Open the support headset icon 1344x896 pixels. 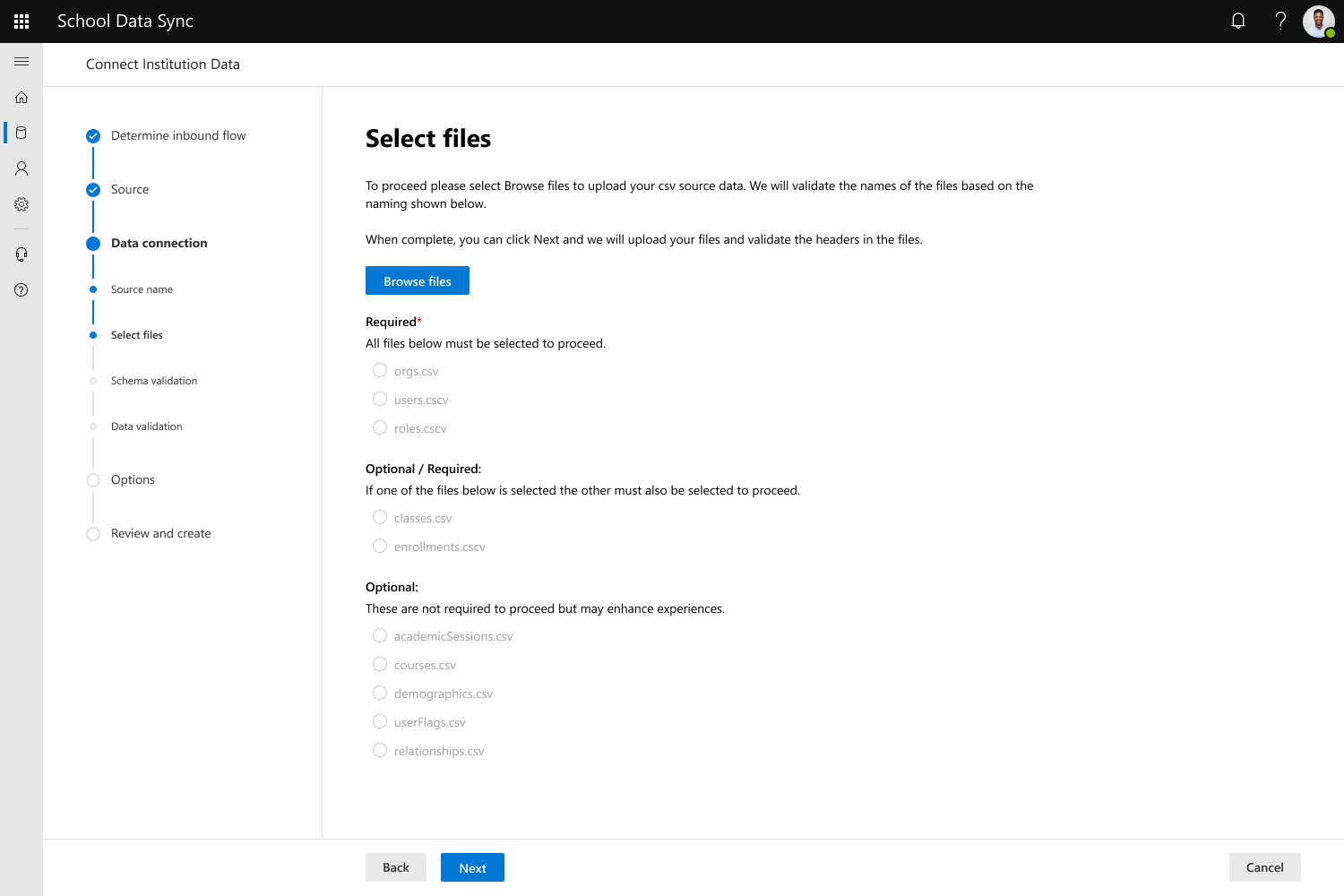click(22, 254)
